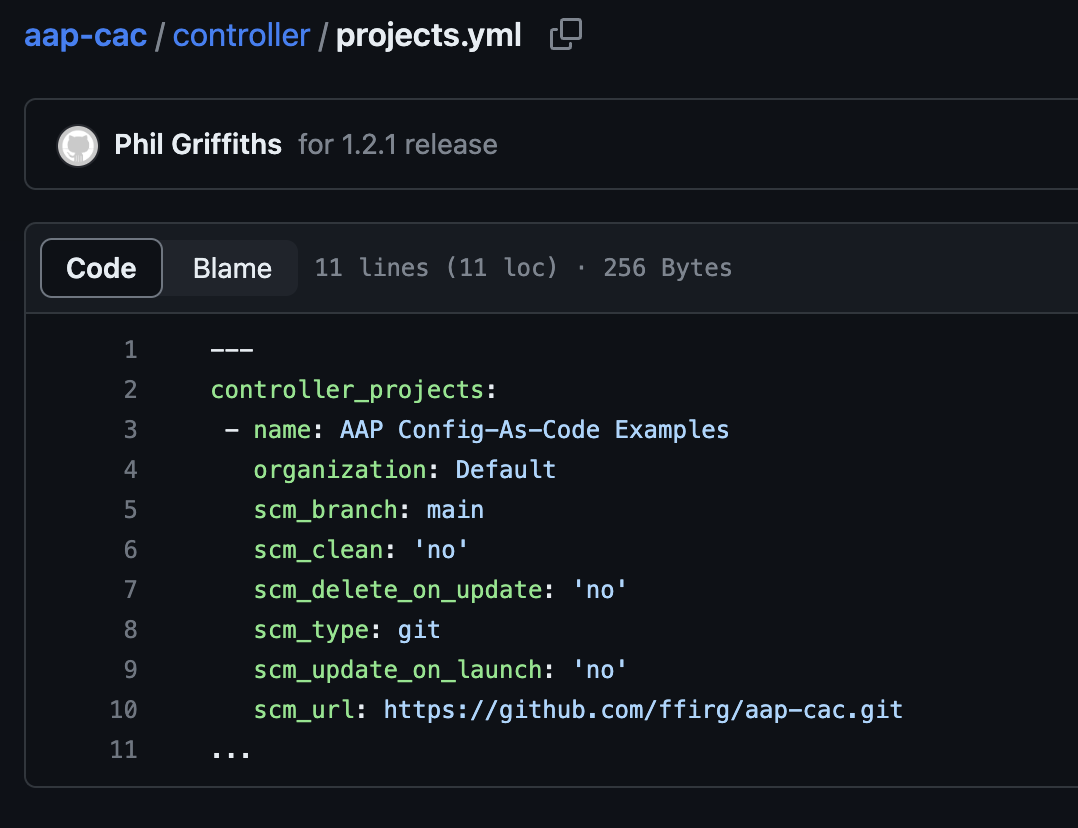Select line number 6
Screen dimensions: 1078x828
131,549
